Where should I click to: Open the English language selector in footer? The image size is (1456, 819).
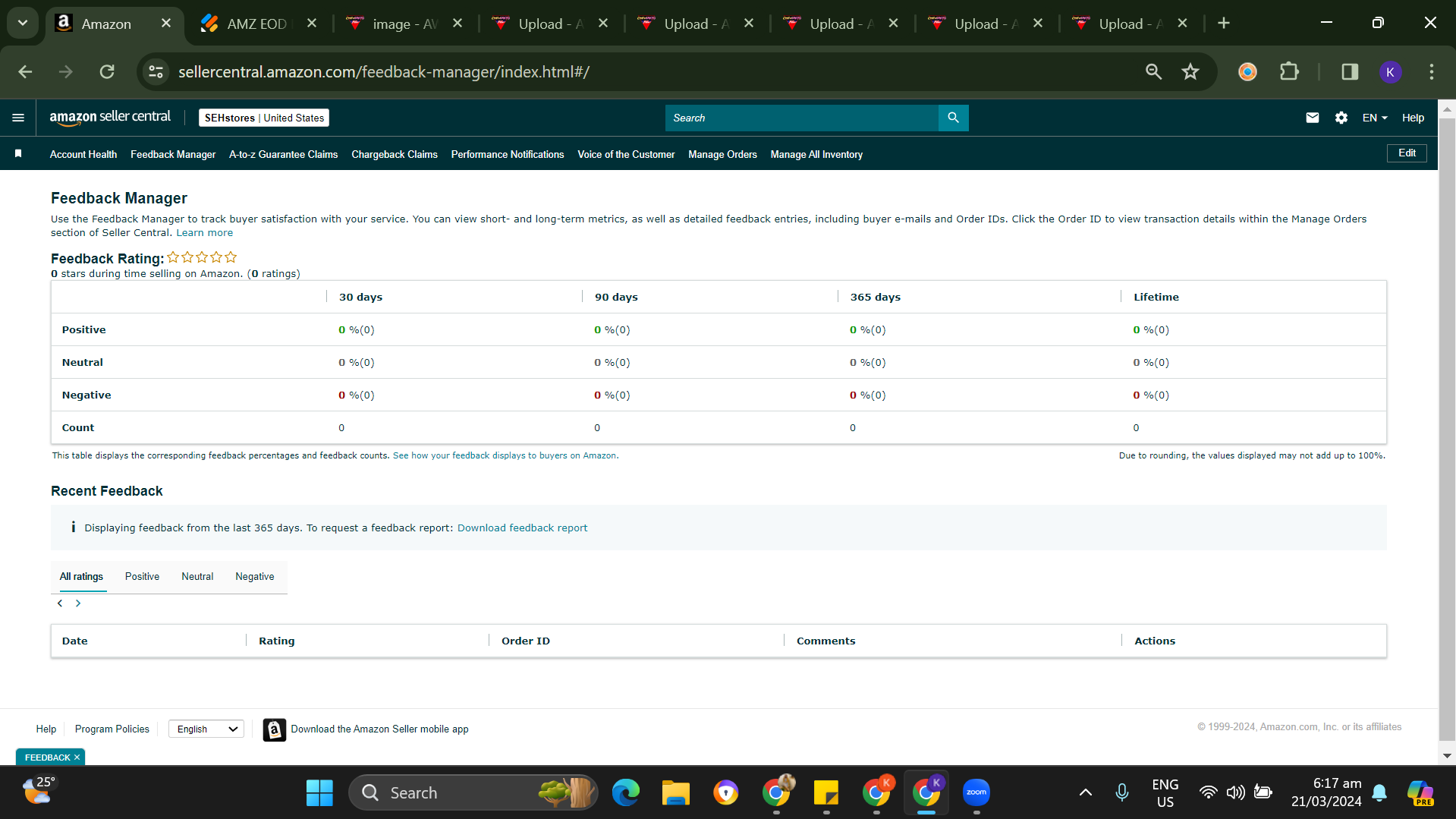tap(206, 729)
